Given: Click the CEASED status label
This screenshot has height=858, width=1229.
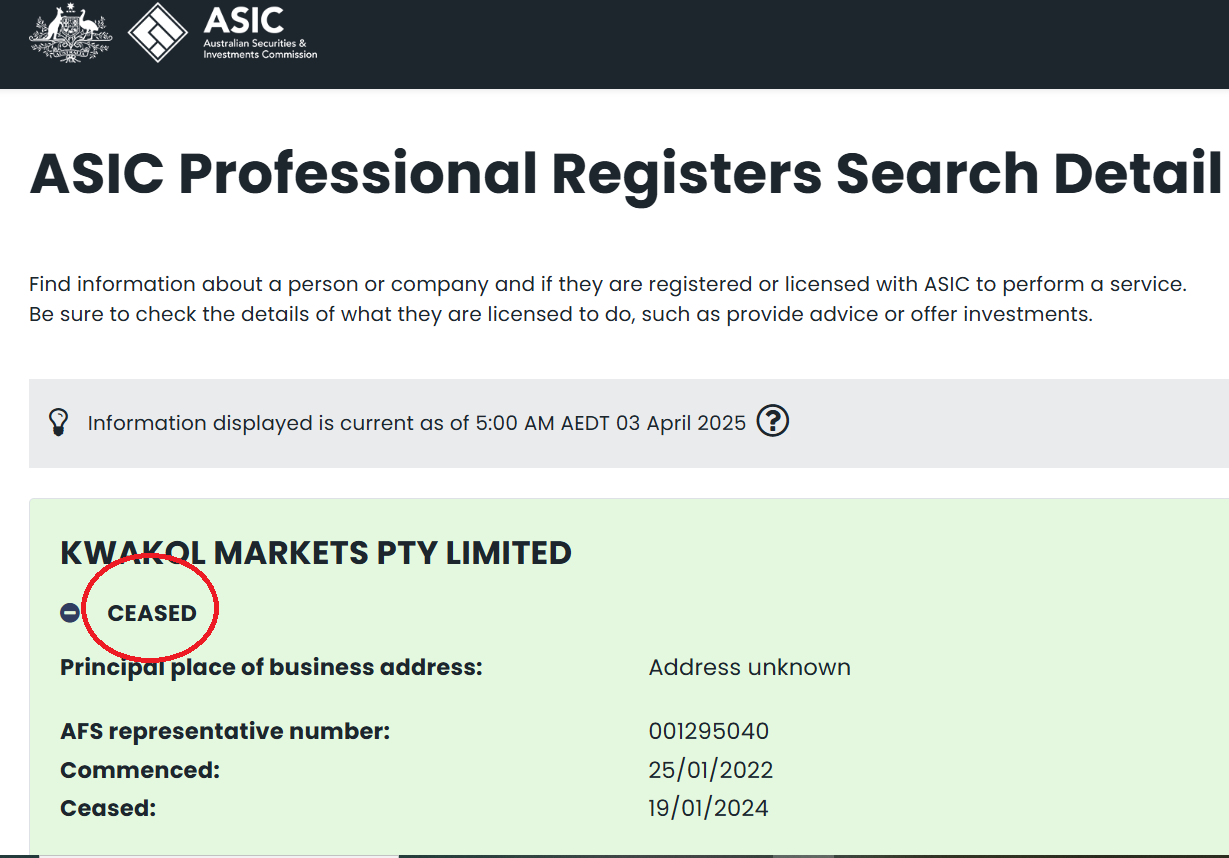Looking at the screenshot, I should pos(152,613).
